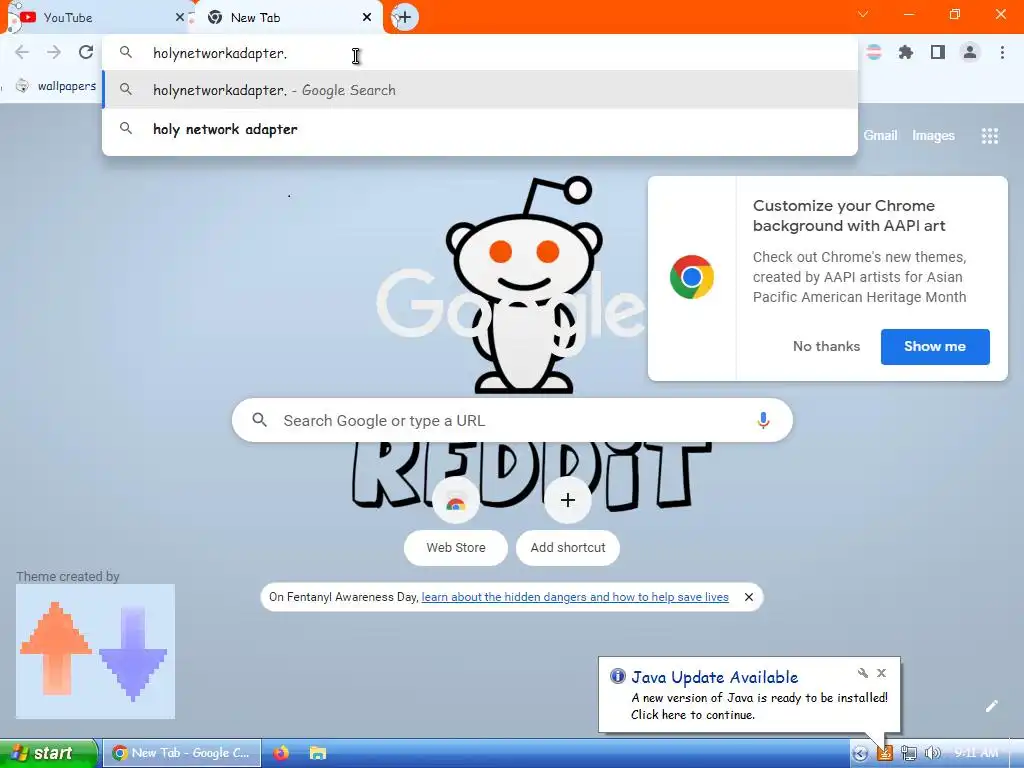
Task: Click the Chrome logo in promo card
Action: click(692, 277)
